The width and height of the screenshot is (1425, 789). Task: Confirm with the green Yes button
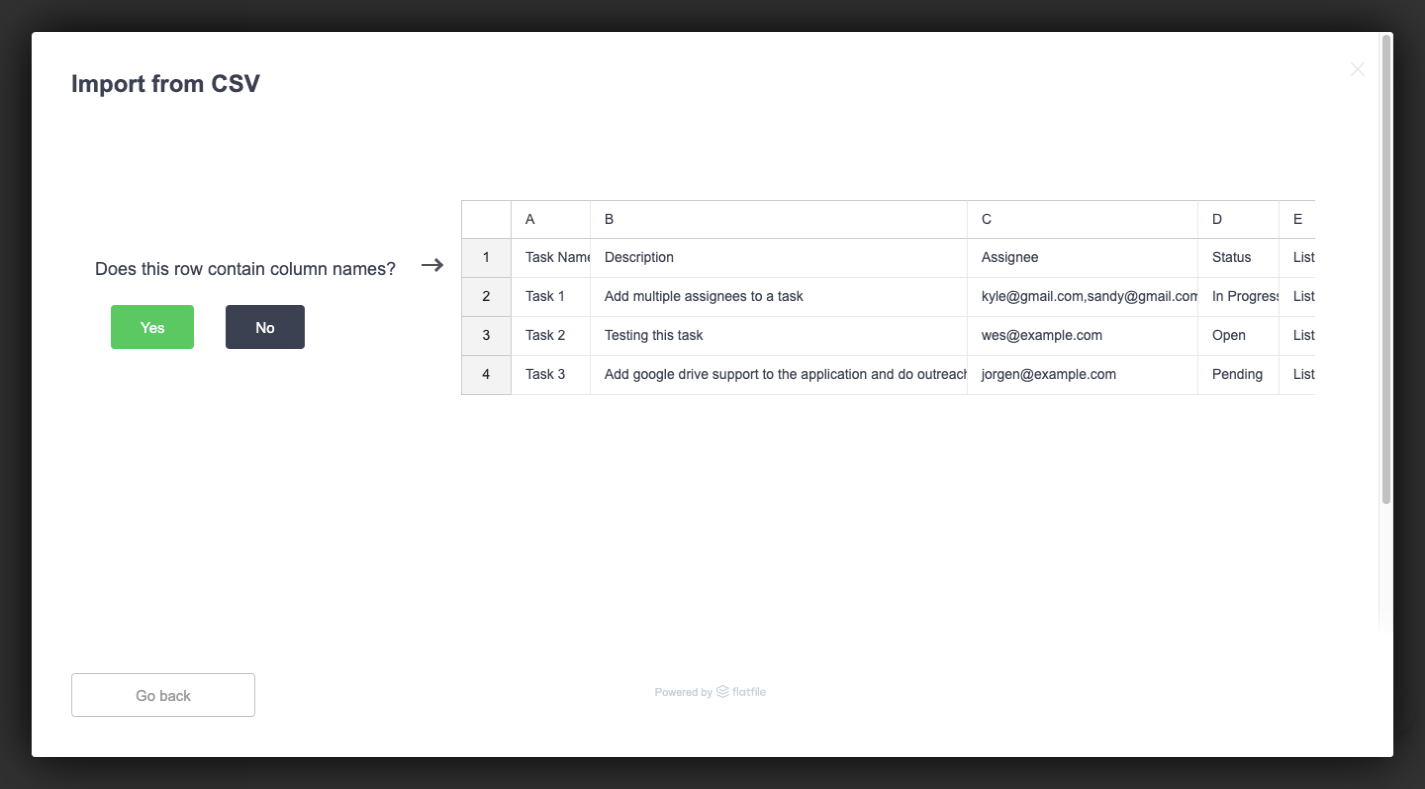tap(152, 327)
